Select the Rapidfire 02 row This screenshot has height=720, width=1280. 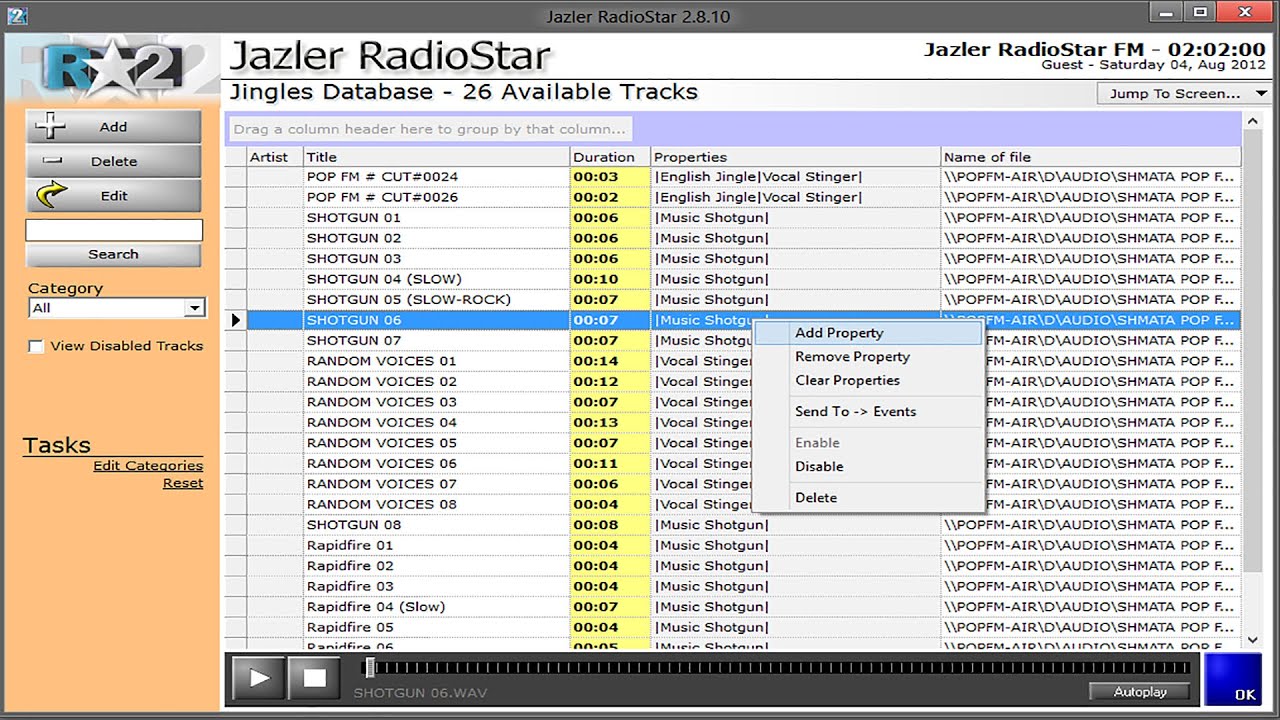click(732, 566)
